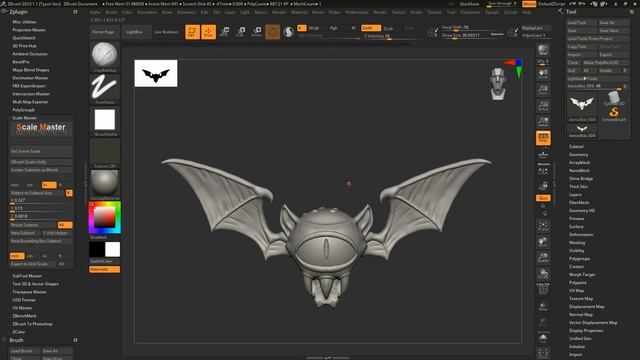Open the Transform menu
Screen dimensions: 640x360
(x=470, y=12)
